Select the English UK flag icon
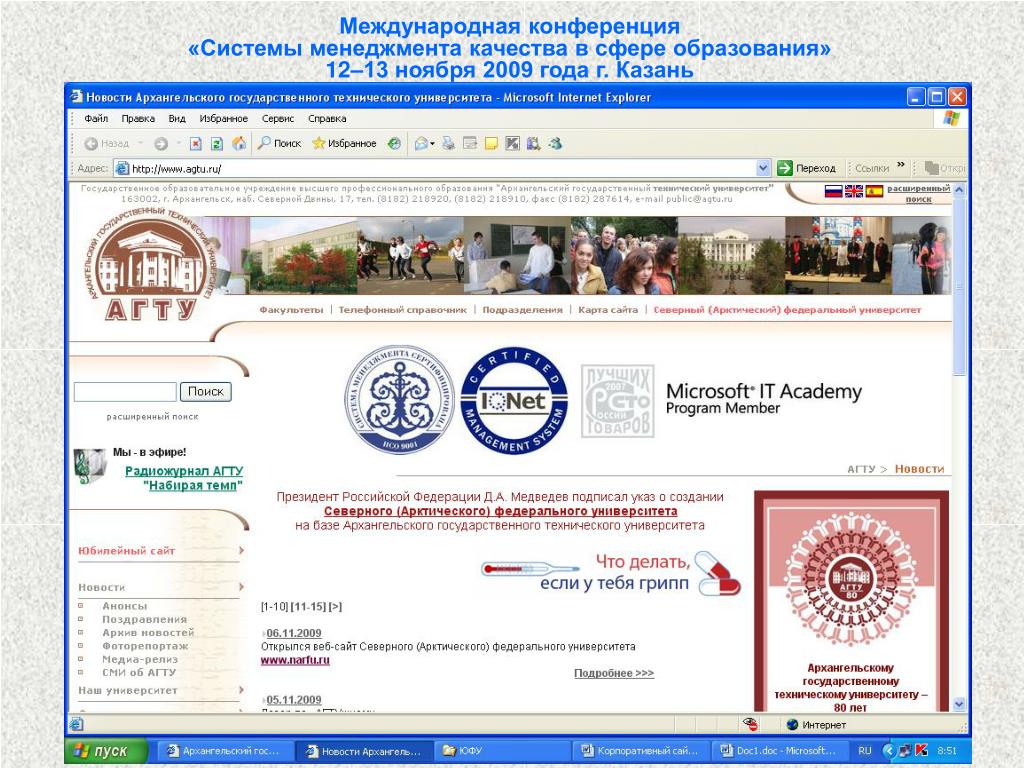The height and width of the screenshot is (768, 1024). coord(854,191)
